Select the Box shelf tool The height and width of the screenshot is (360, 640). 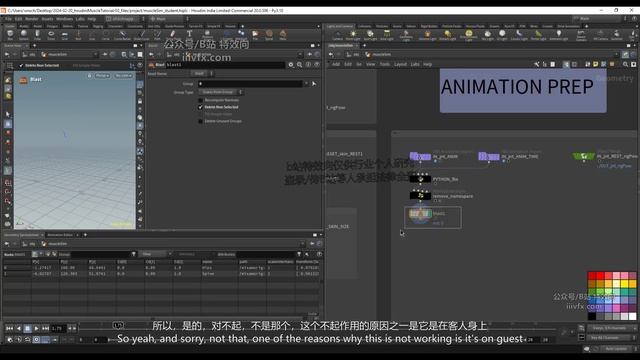[10, 35]
